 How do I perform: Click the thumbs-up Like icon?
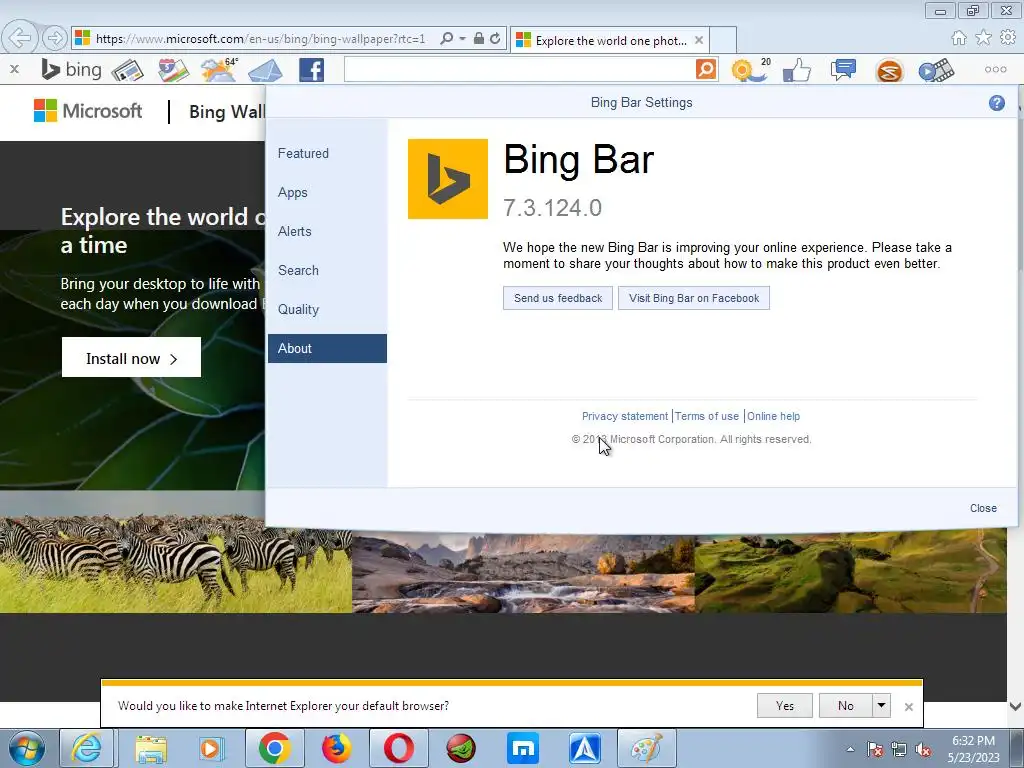[797, 70]
